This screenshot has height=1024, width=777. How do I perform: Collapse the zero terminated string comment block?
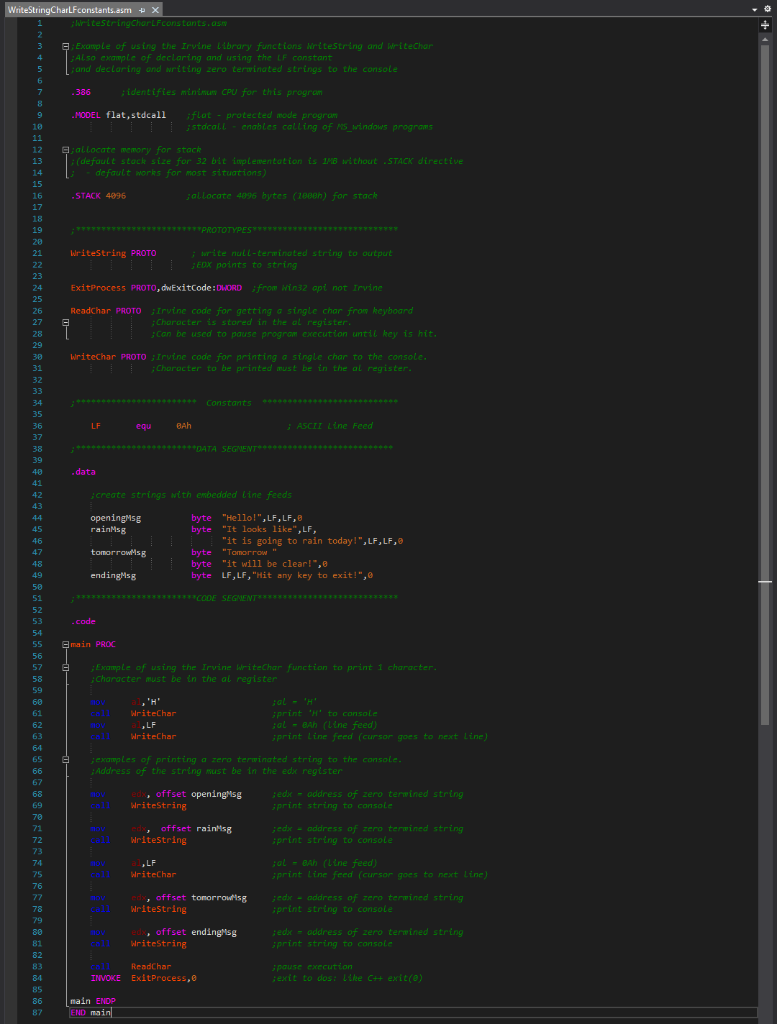click(x=65, y=760)
